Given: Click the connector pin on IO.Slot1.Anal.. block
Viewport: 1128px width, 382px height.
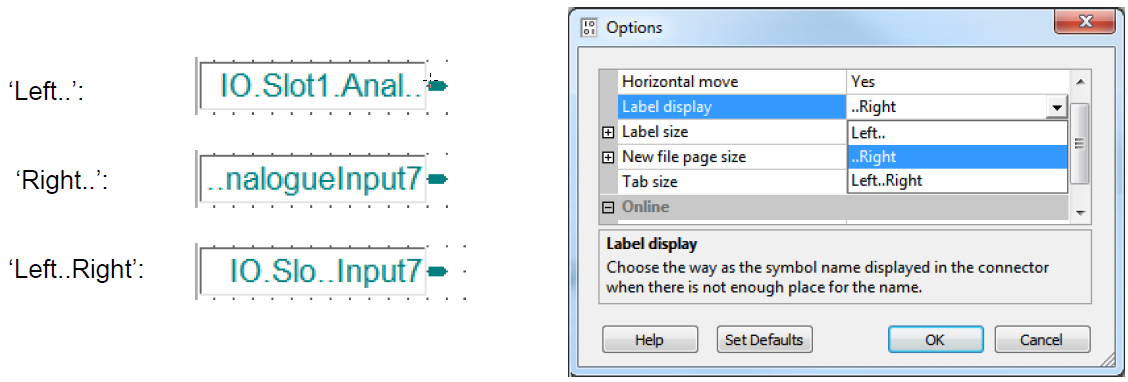Looking at the screenshot, I should coord(437,86).
